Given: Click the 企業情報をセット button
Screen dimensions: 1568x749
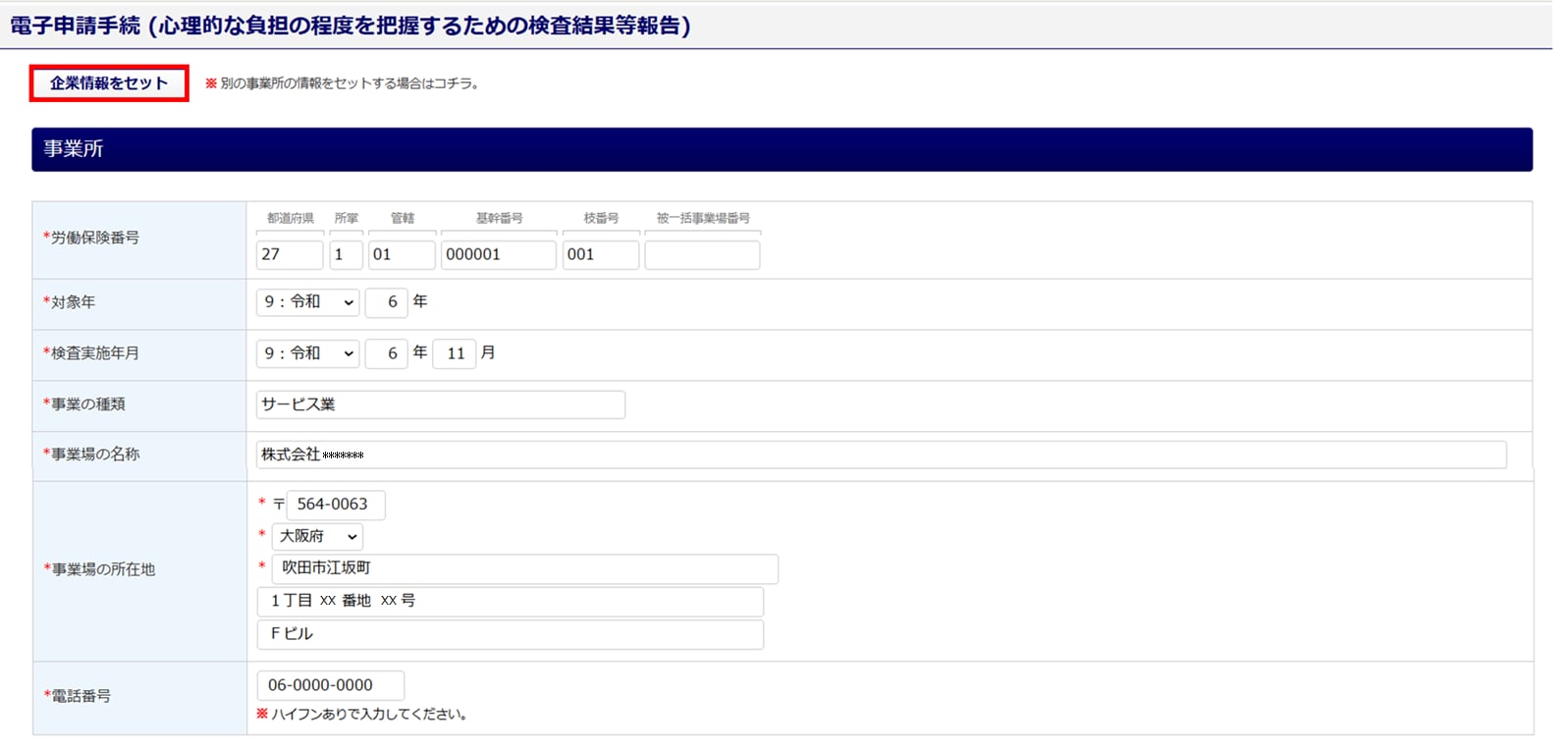Looking at the screenshot, I should coord(109,83).
